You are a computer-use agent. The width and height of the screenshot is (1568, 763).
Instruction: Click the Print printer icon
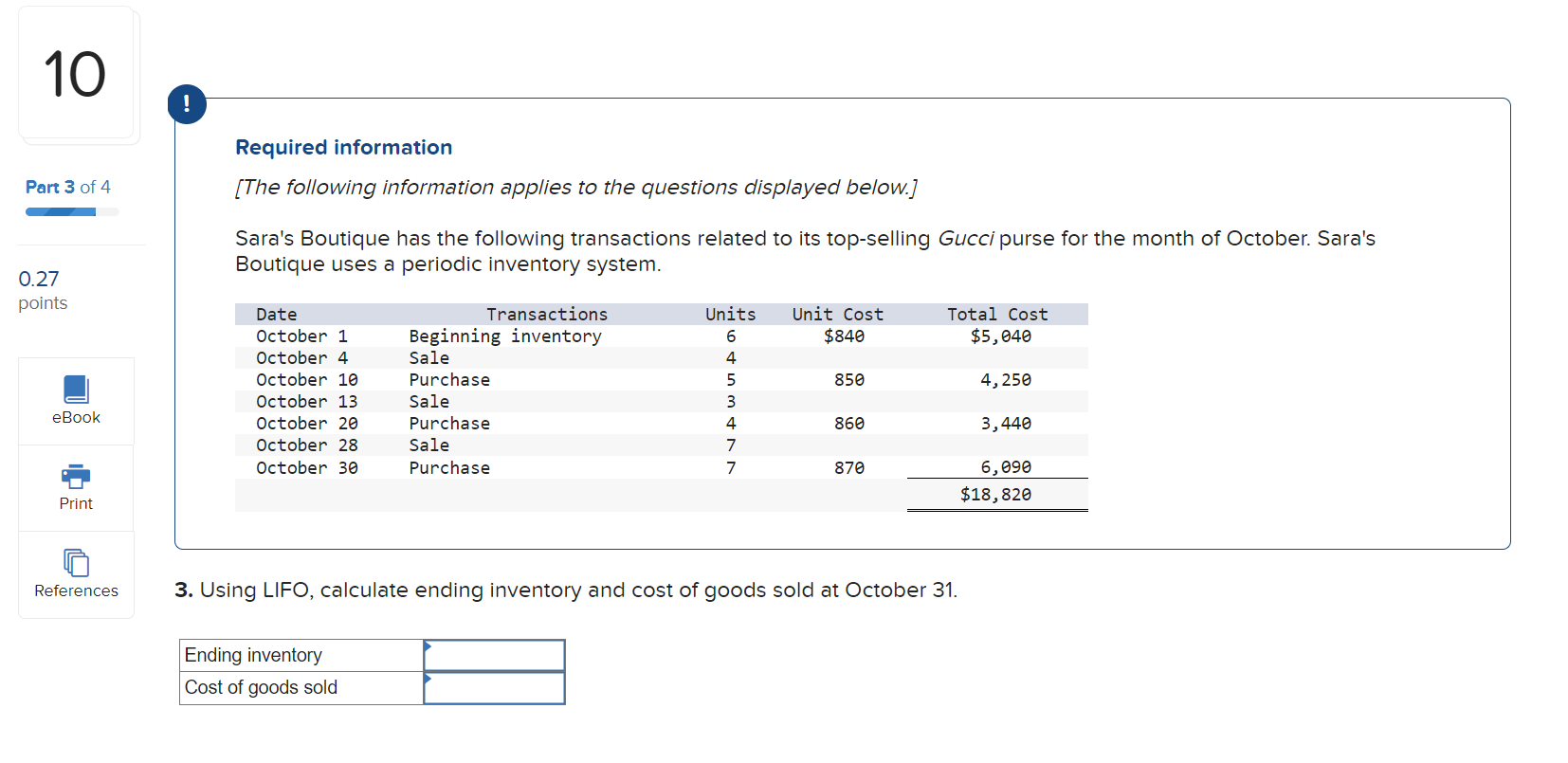click(76, 476)
